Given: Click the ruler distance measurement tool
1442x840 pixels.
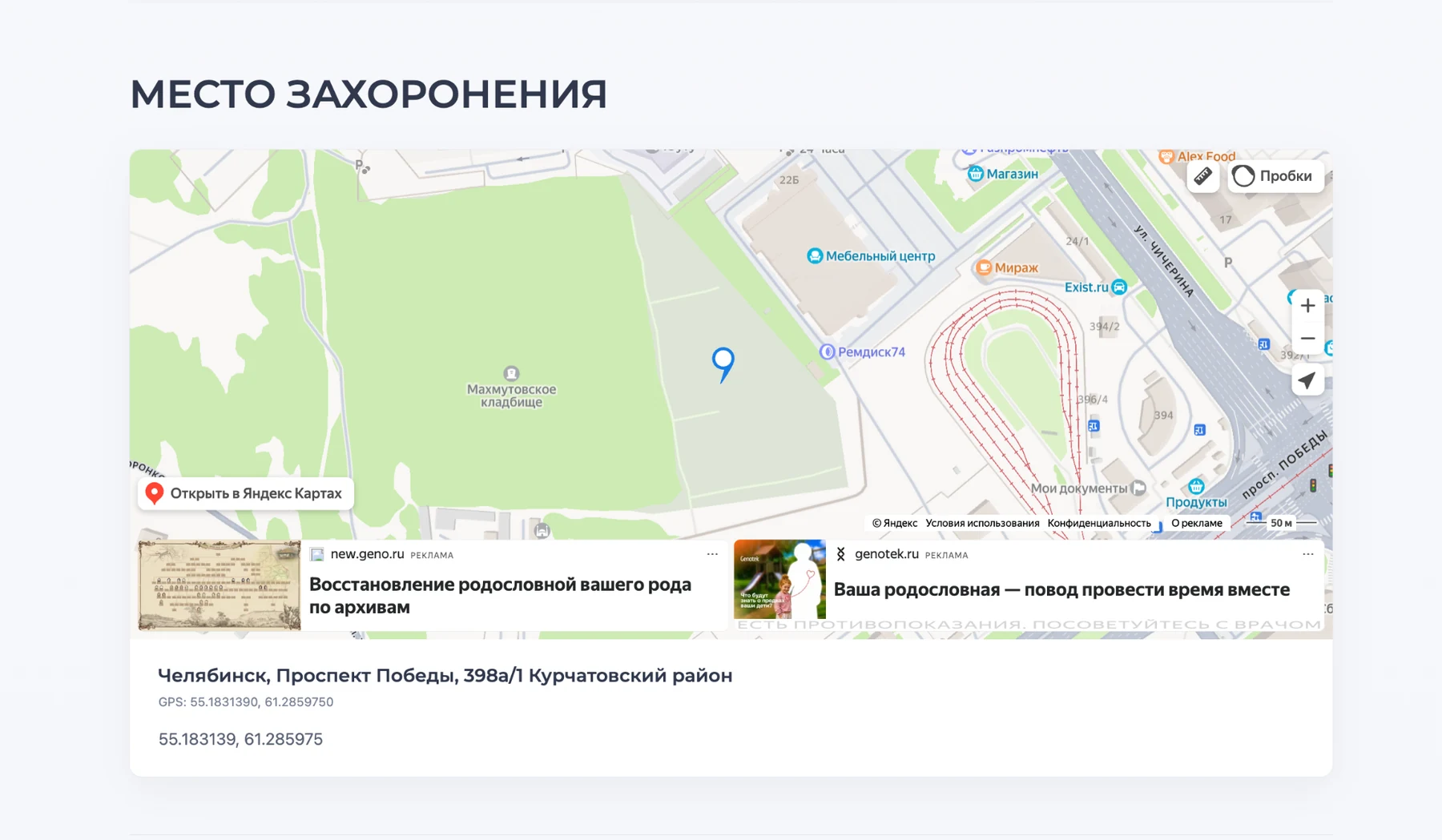Looking at the screenshot, I should 1203,176.
